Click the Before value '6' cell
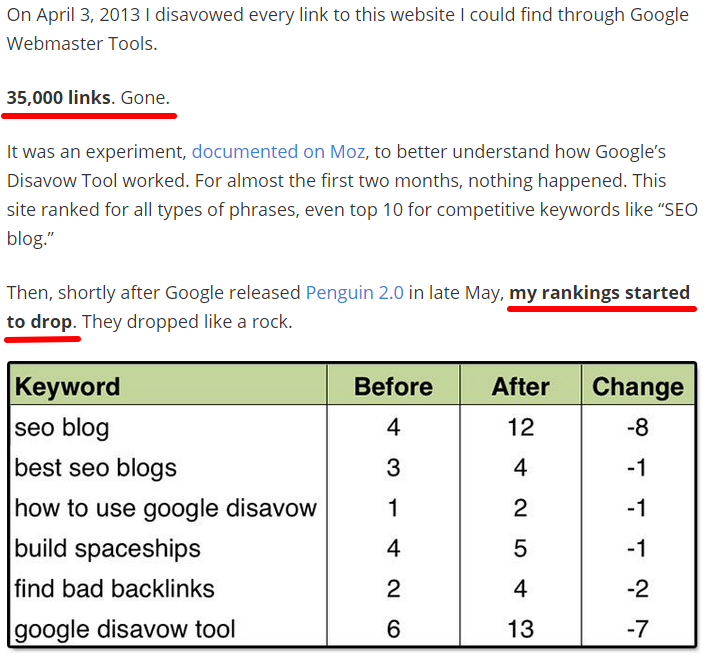 393,629
